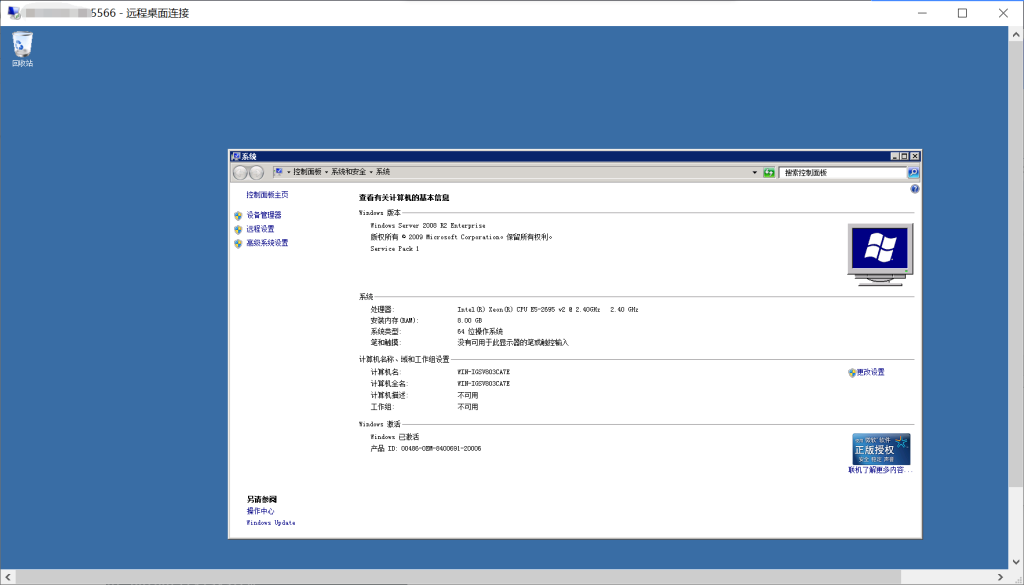Image resolution: width=1024 pixels, height=585 pixels.
Task: Click the Windows logo monitor image
Action: pos(880,254)
